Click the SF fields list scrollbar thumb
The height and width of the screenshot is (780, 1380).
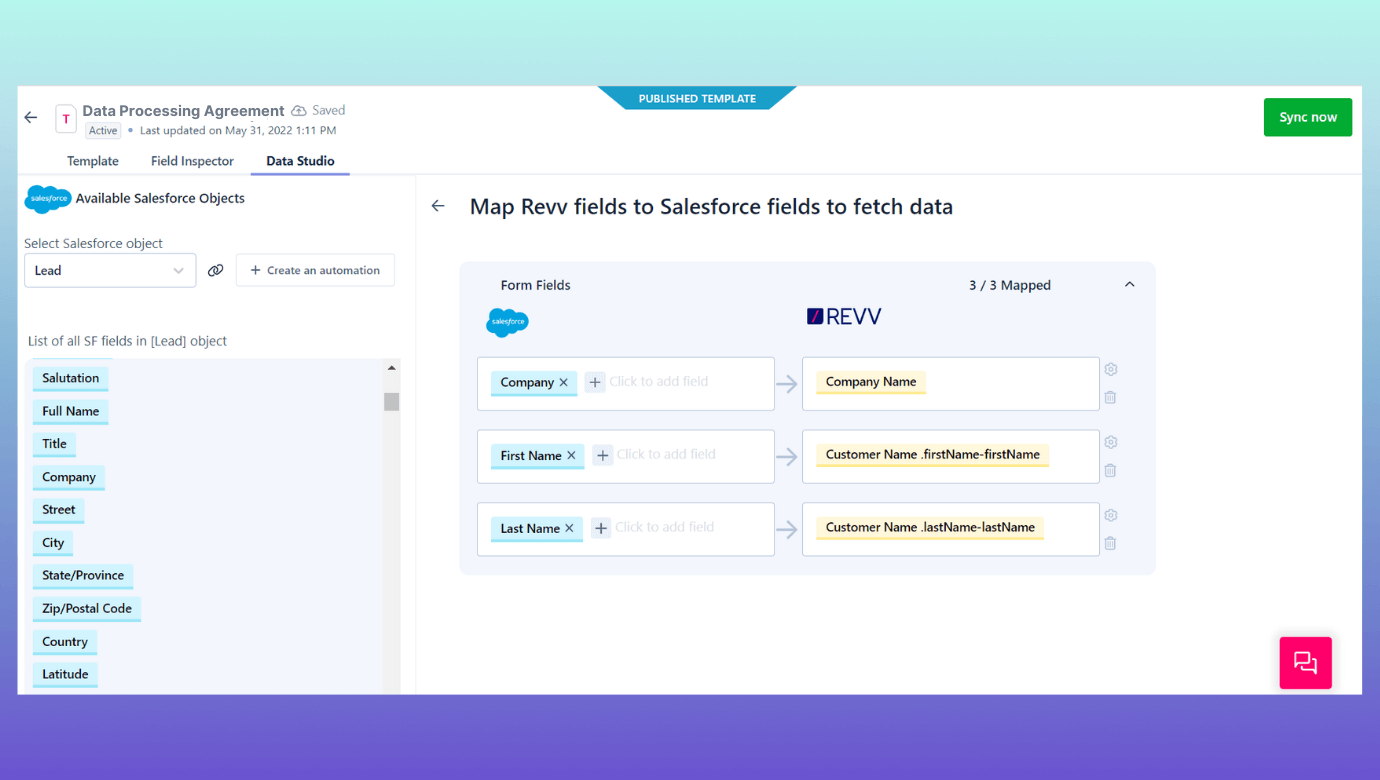point(391,401)
